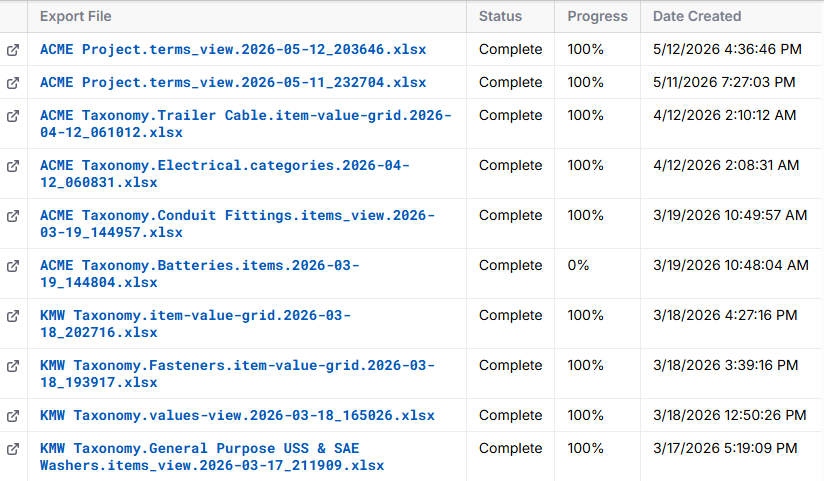Viewport: 824px width, 481px height.
Task: Click 100% progress in the Trailer Cable row
Action: click(585, 115)
